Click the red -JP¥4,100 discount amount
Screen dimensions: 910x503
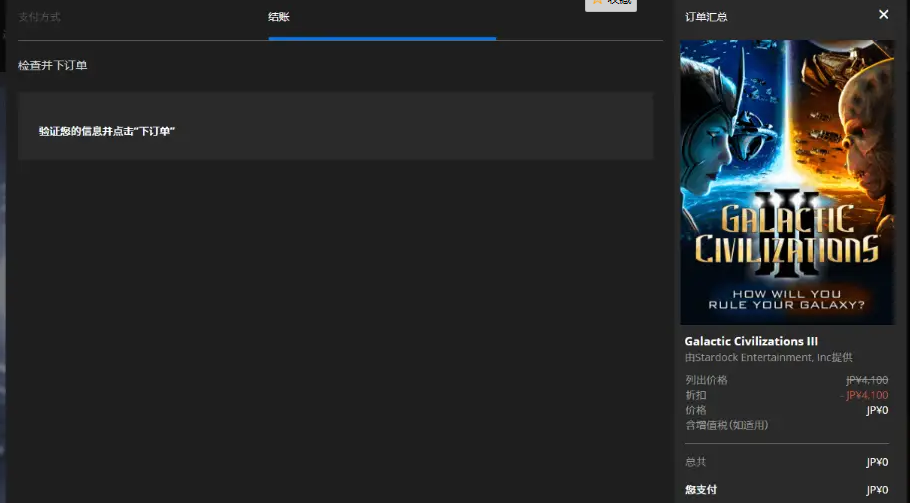click(865, 395)
